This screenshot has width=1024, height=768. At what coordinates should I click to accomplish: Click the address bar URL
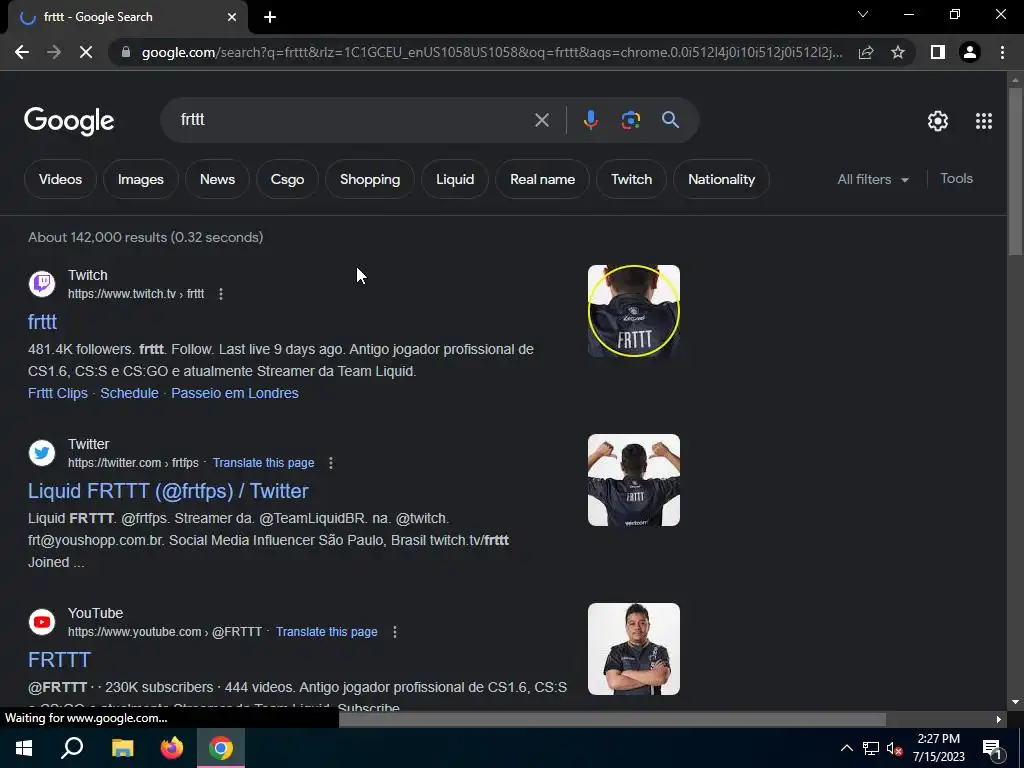(x=491, y=52)
